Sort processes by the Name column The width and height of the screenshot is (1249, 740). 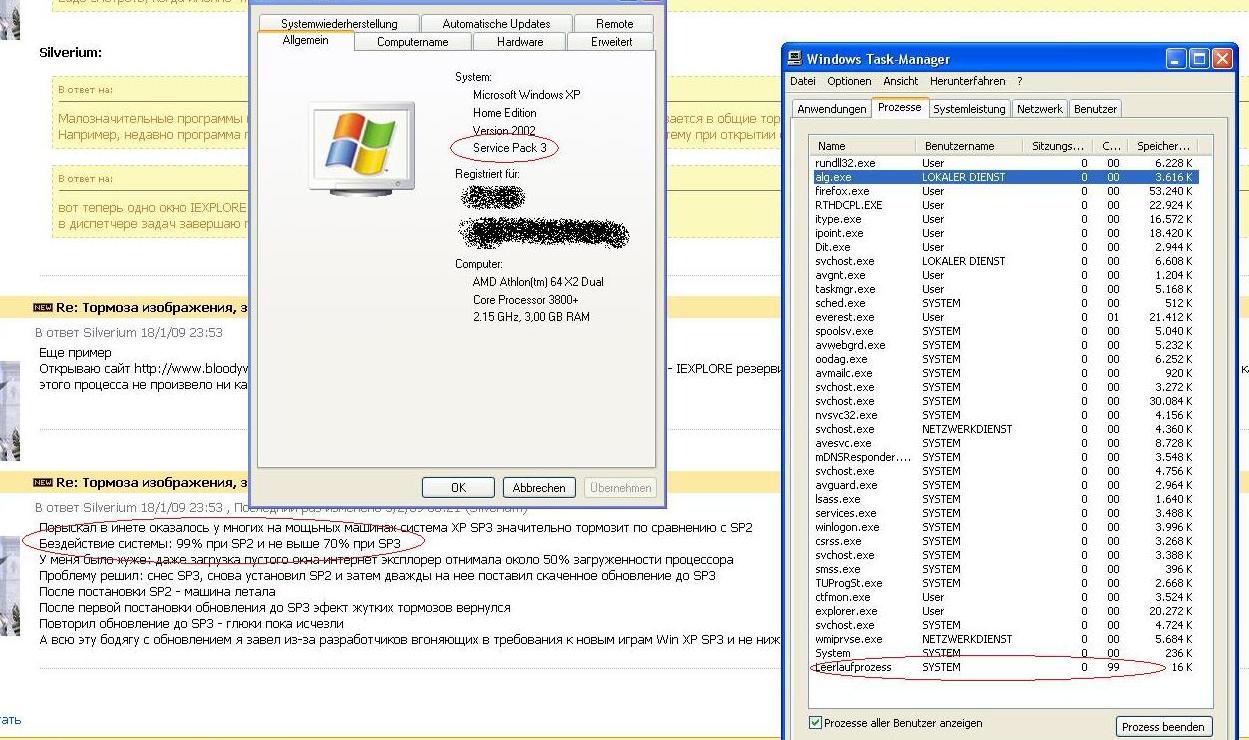pyautogui.click(x=863, y=146)
